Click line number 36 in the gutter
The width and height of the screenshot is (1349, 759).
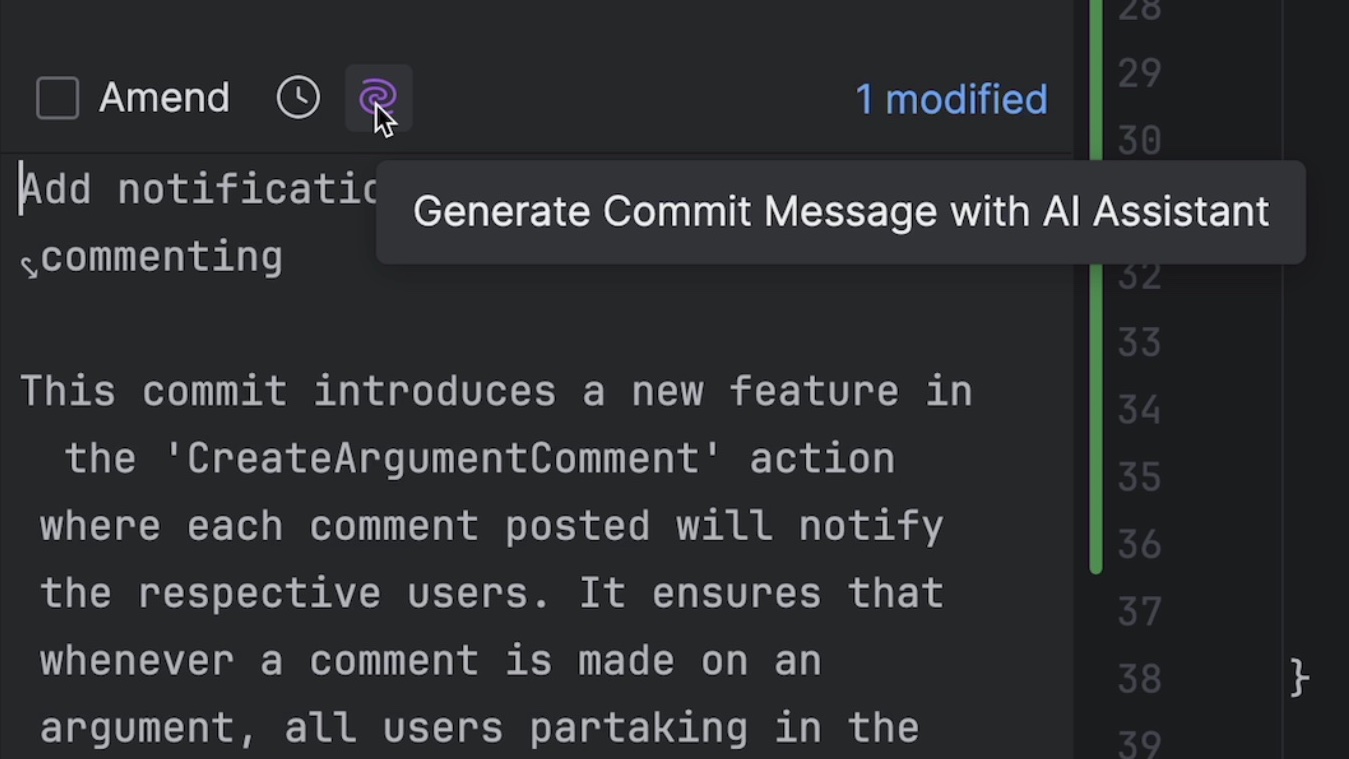pos(1139,544)
